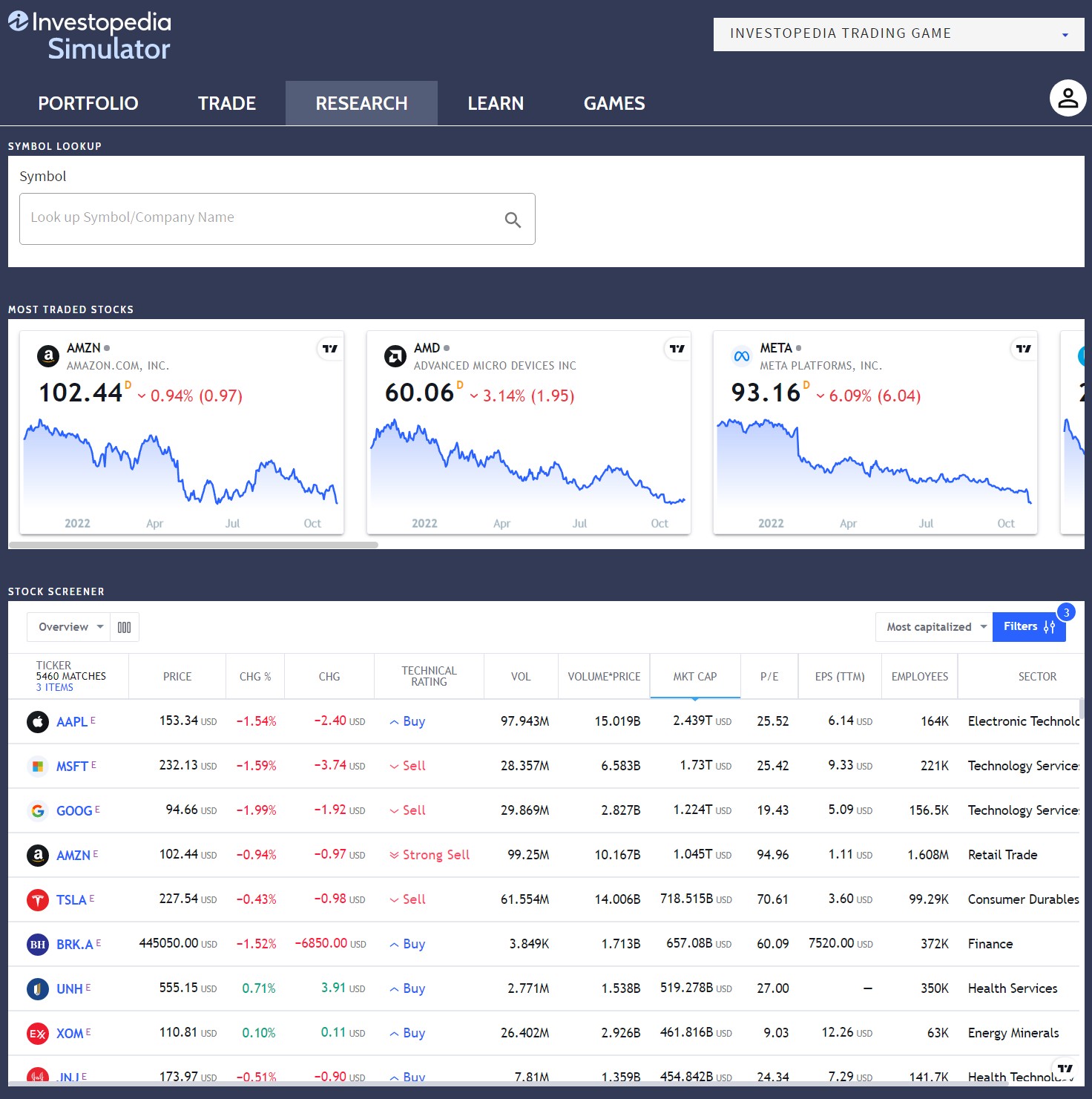Open the column setup icon
This screenshot has height=1099, width=1092.
pos(125,627)
